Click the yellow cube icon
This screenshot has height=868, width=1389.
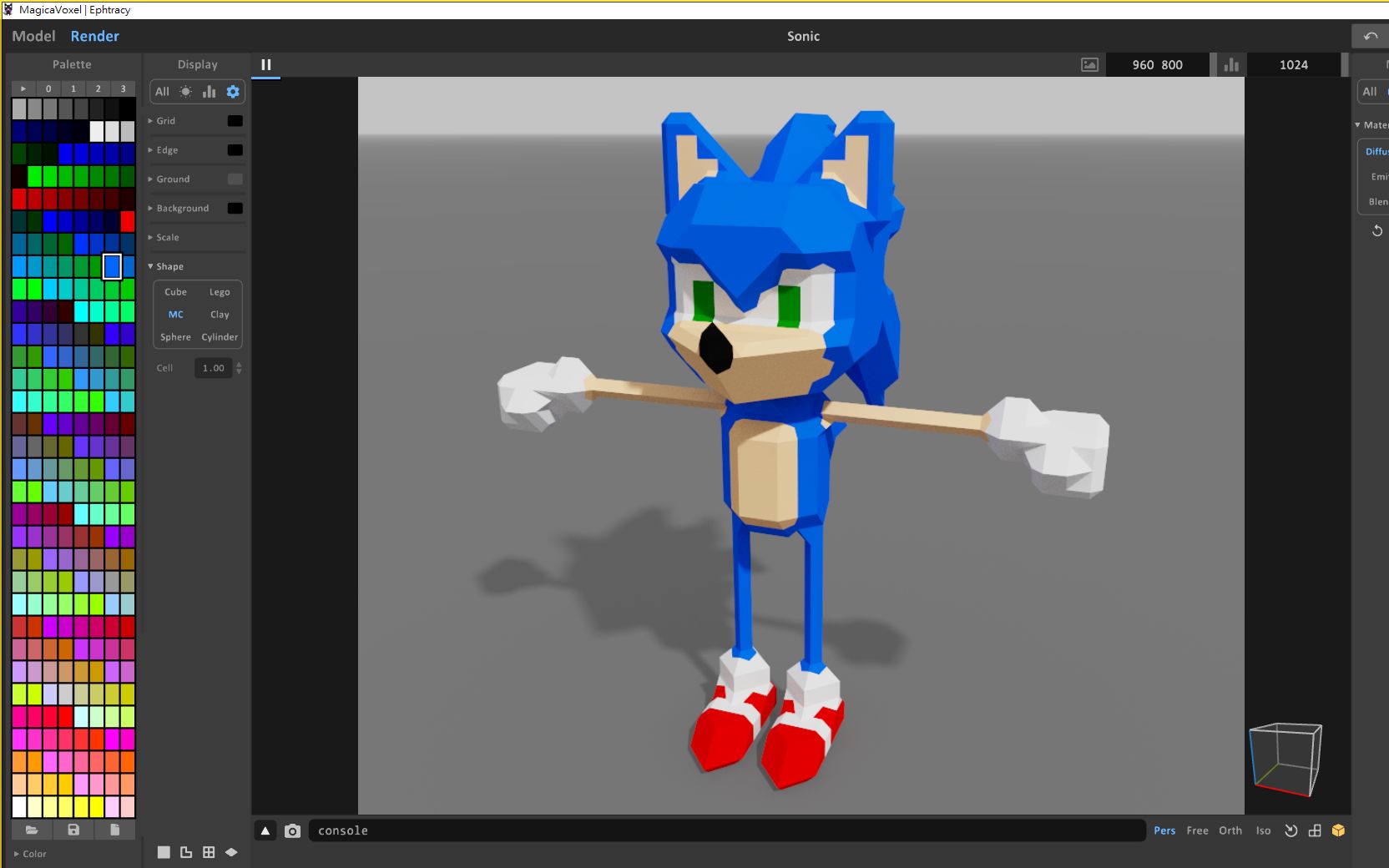click(x=1338, y=830)
